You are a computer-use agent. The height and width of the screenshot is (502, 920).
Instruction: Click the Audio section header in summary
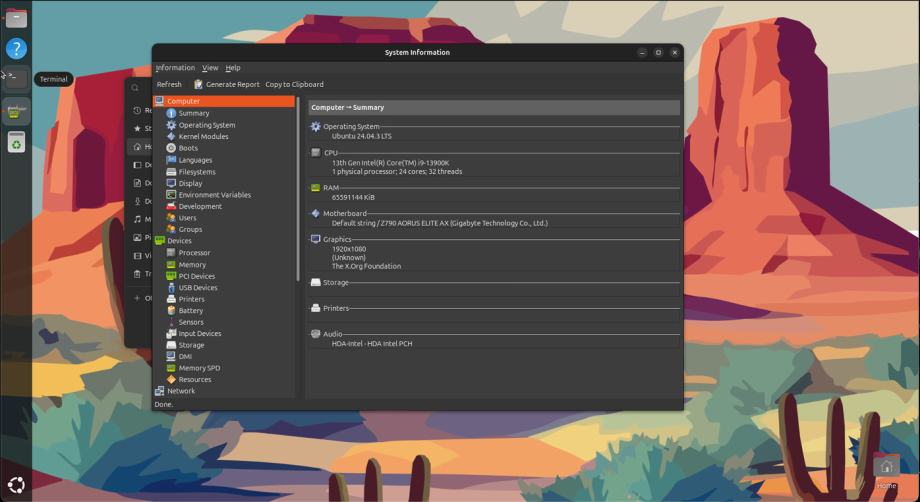coord(333,334)
